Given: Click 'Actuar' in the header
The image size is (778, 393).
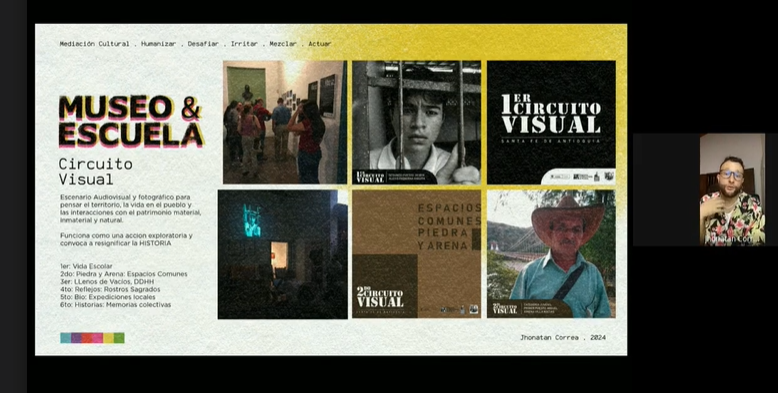Looking at the screenshot, I should coord(320,44).
